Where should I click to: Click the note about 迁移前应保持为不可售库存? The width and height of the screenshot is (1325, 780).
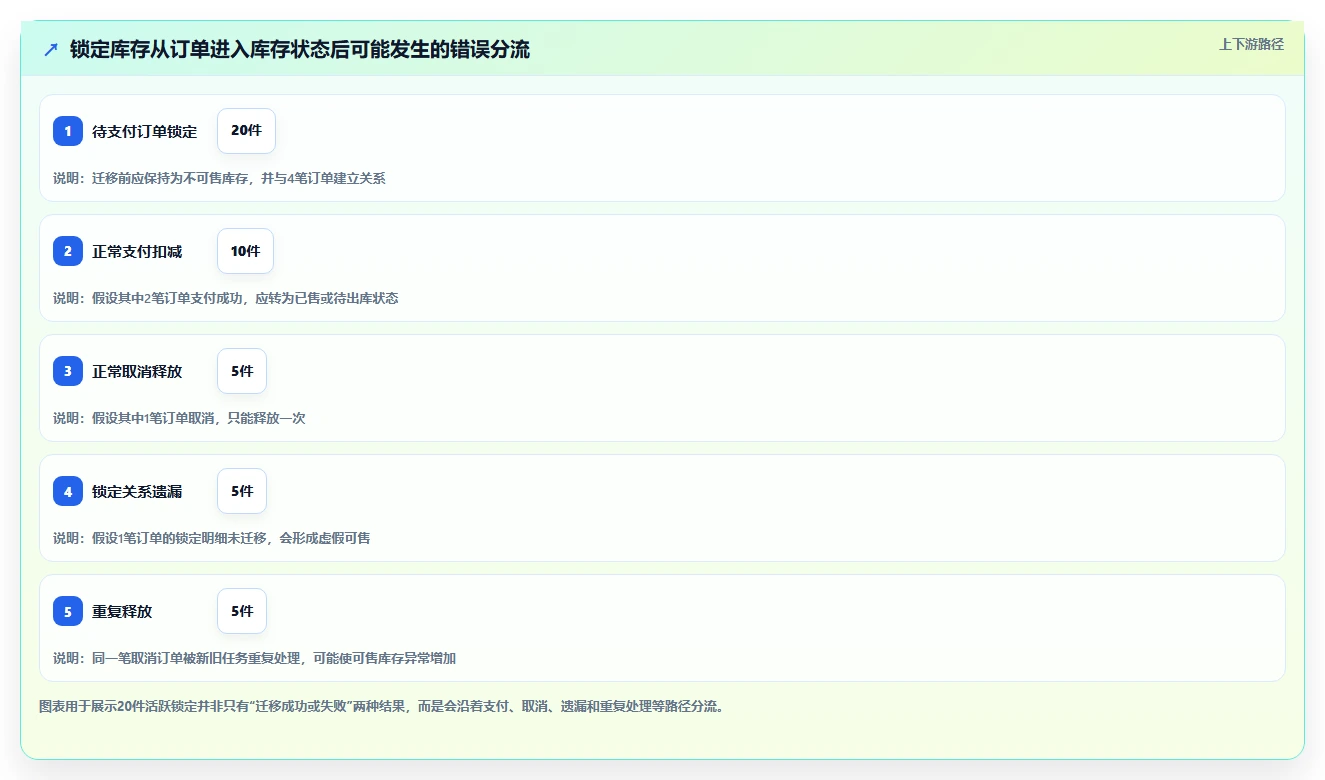pos(219,178)
